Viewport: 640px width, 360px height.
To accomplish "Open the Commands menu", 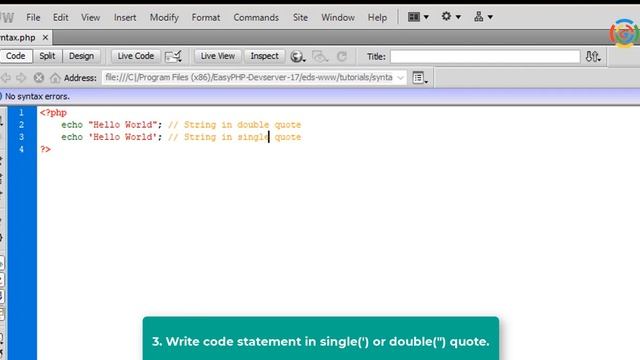I will pyautogui.click(x=256, y=18).
